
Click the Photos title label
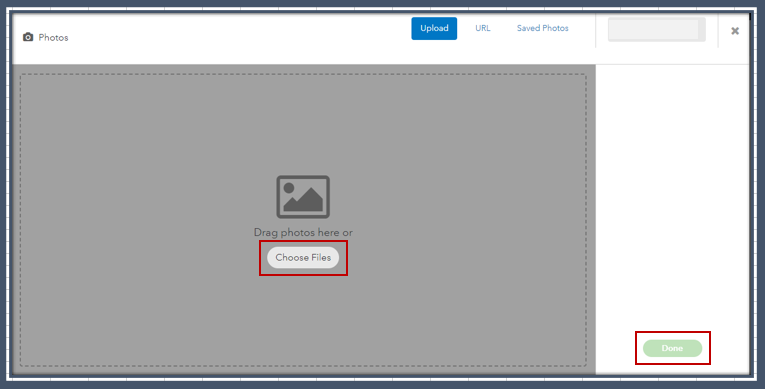[x=53, y=38]
